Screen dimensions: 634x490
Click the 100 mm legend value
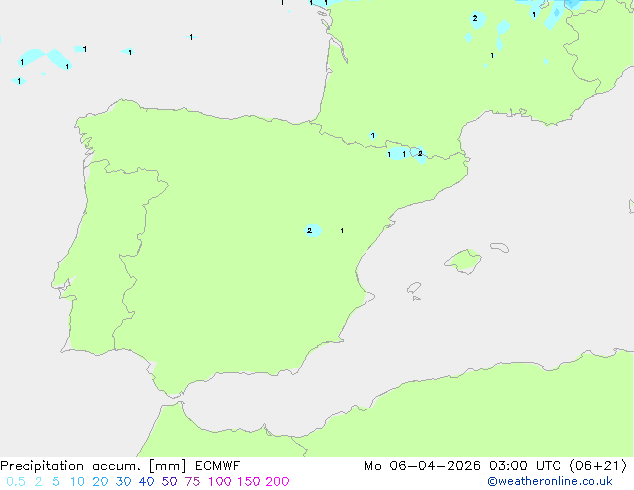pyautogui.click(x=220, y=482)
